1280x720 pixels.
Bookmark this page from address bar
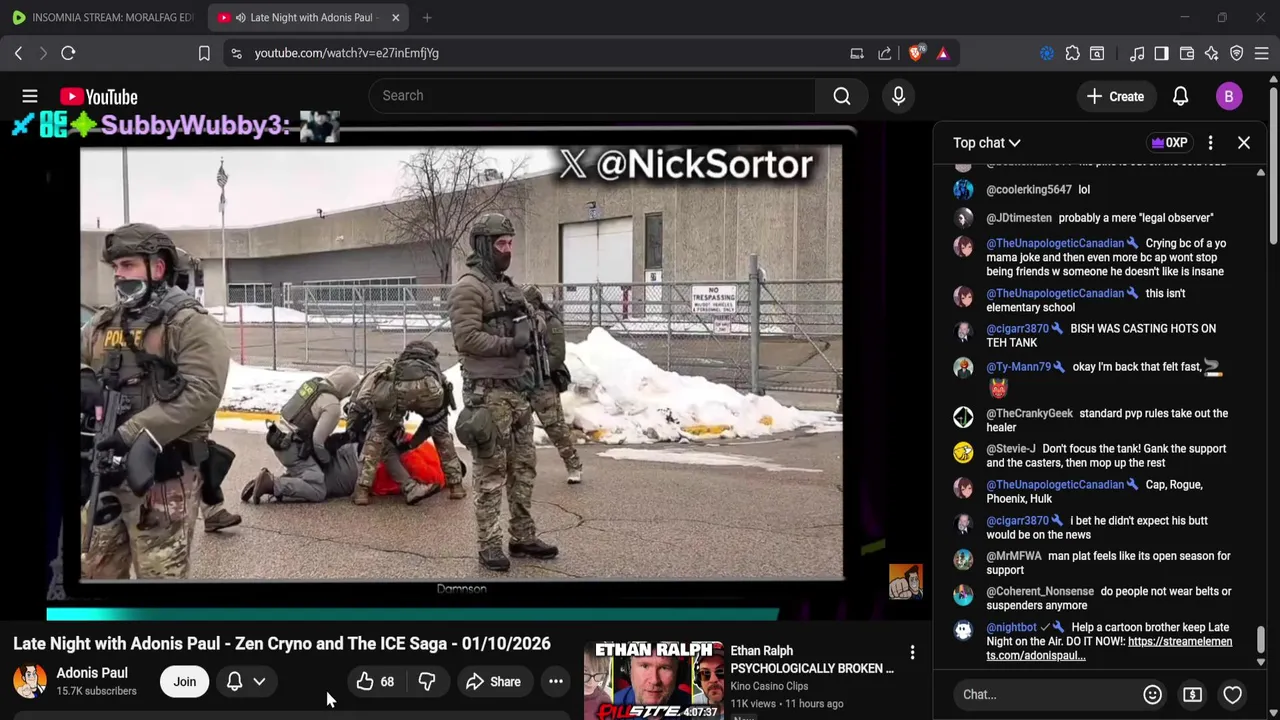click(204, 53)
